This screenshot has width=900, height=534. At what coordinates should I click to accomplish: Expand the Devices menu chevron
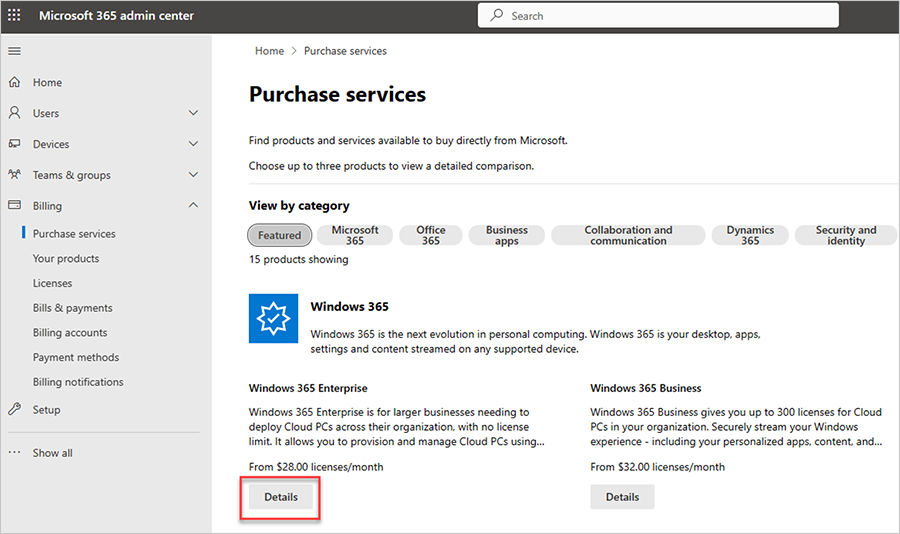(193, 144)
